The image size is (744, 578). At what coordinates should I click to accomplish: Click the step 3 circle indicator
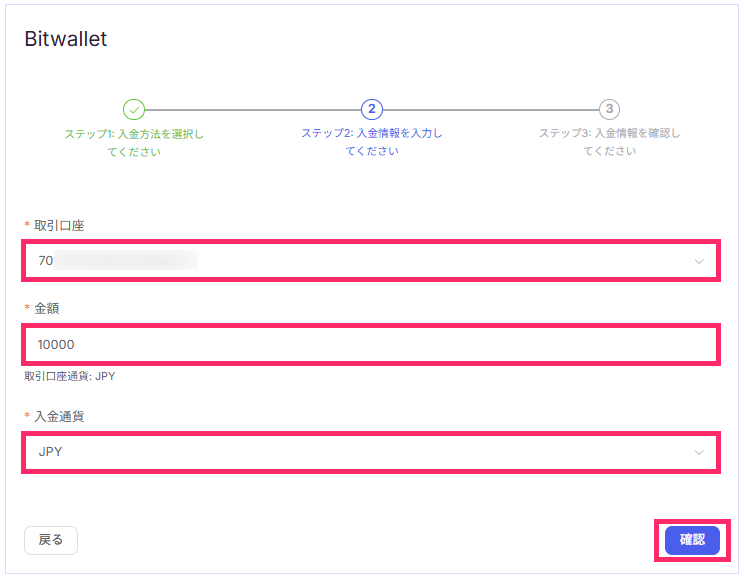(609, 110)
